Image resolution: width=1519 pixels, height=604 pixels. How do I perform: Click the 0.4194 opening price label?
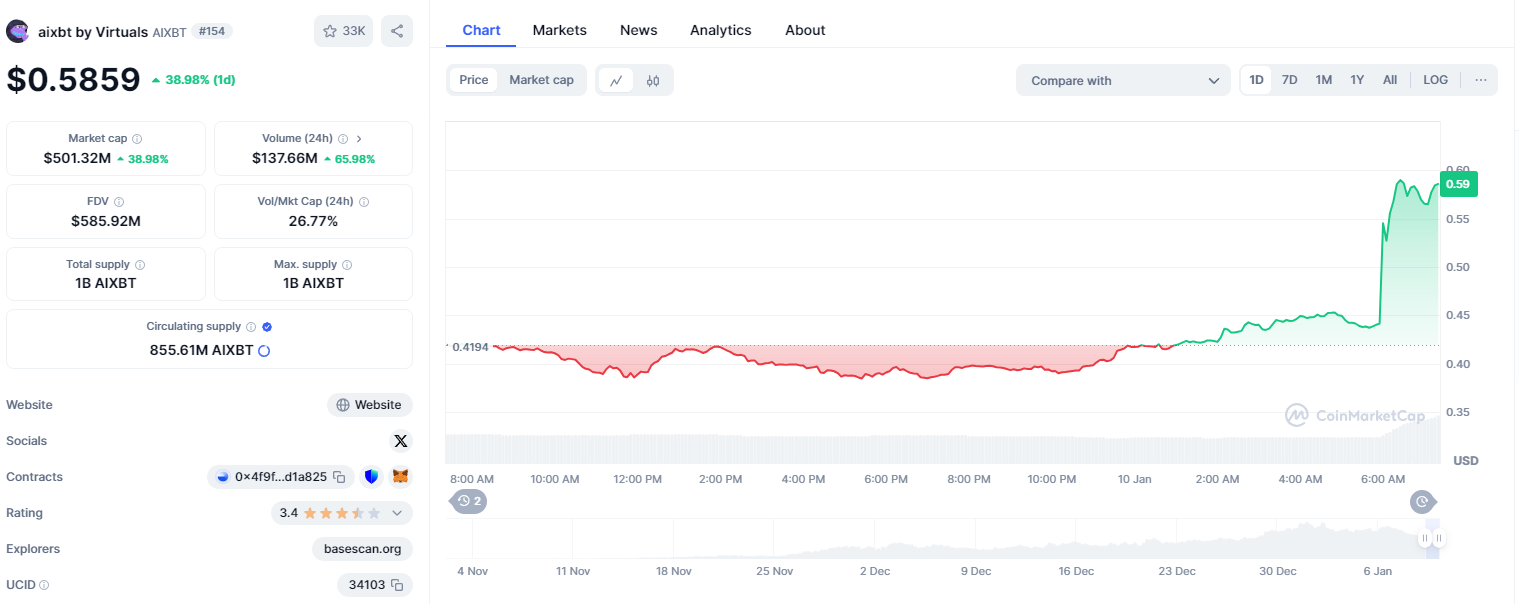pos(470,346)
